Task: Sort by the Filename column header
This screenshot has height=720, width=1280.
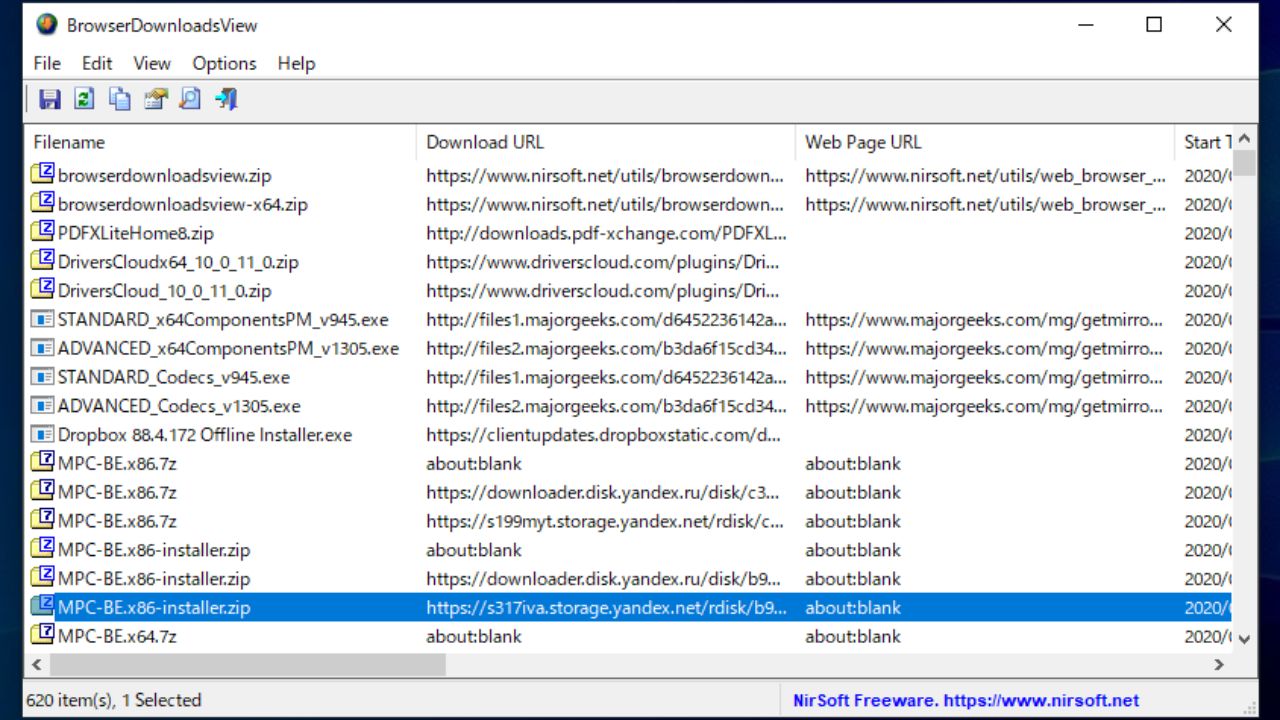Action: pyautogui.click(x=220, y=142)
